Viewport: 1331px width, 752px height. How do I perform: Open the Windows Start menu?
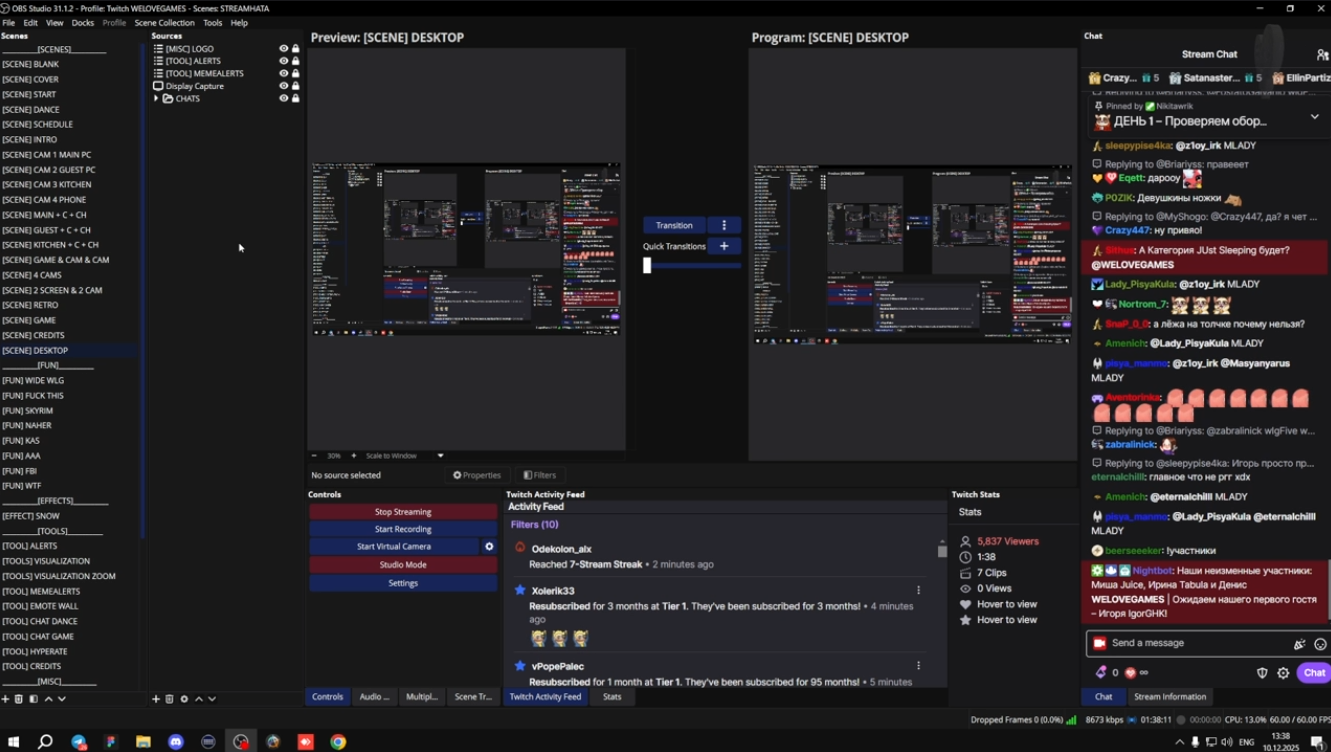click(x=13, y=742)
